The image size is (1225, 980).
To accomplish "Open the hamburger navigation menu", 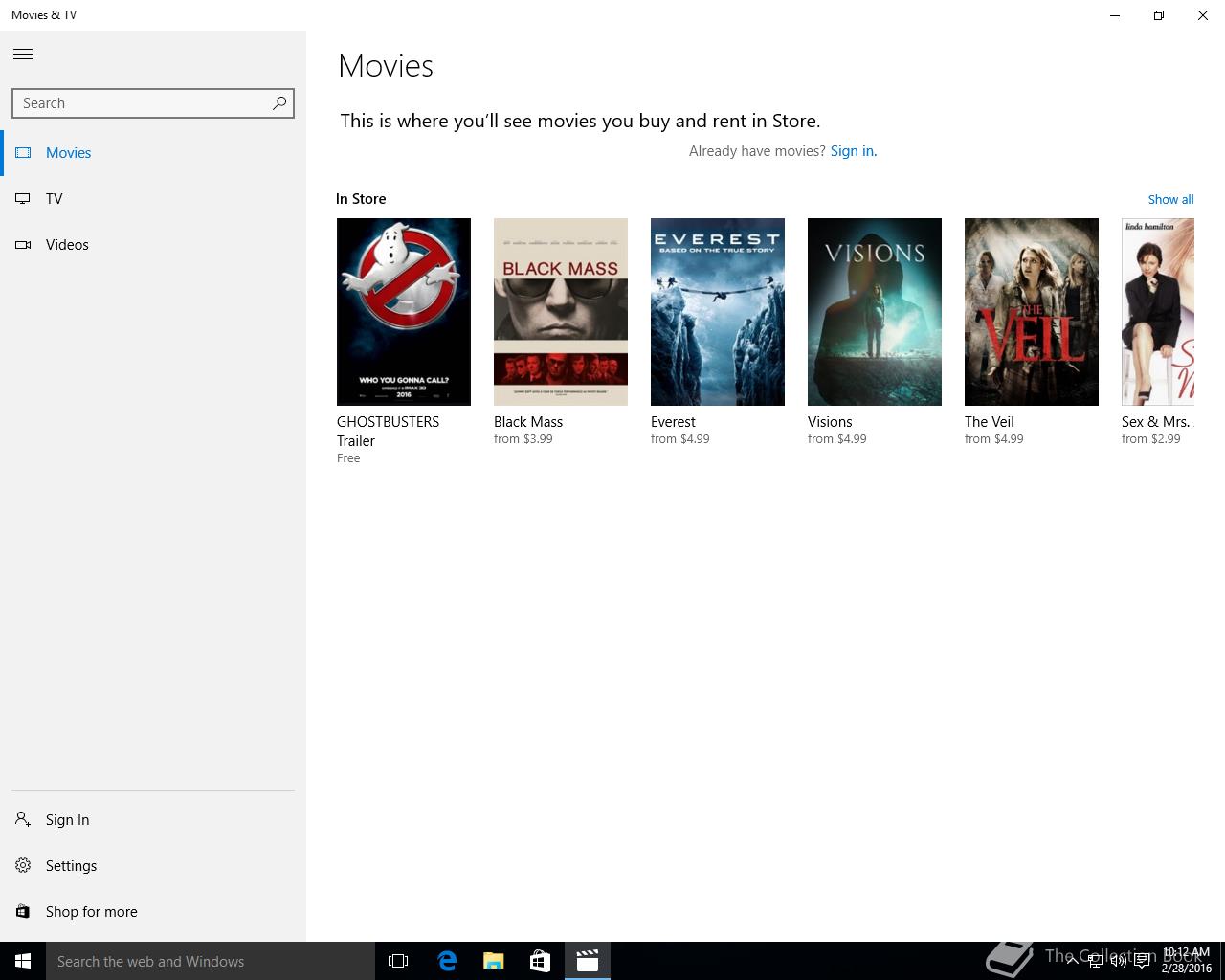I will click(x=23, y=55).
